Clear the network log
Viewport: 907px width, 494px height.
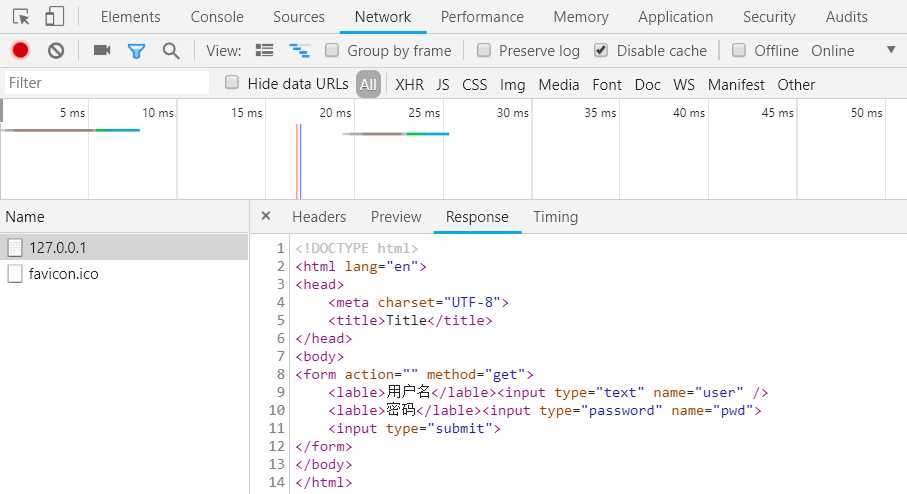pyautogui.click(x=56, y=51)
